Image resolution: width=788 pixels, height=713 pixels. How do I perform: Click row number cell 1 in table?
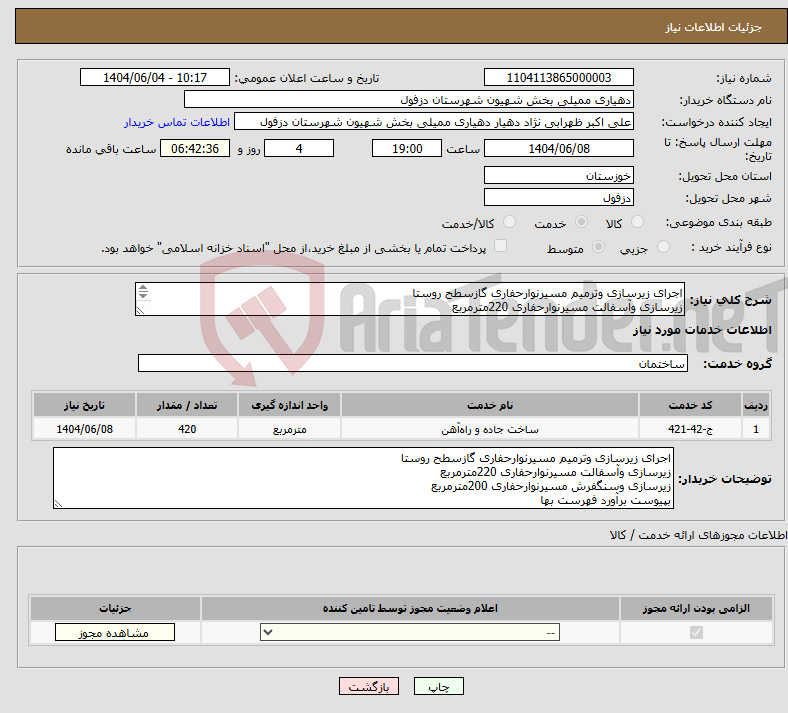[x=756, y=430]
